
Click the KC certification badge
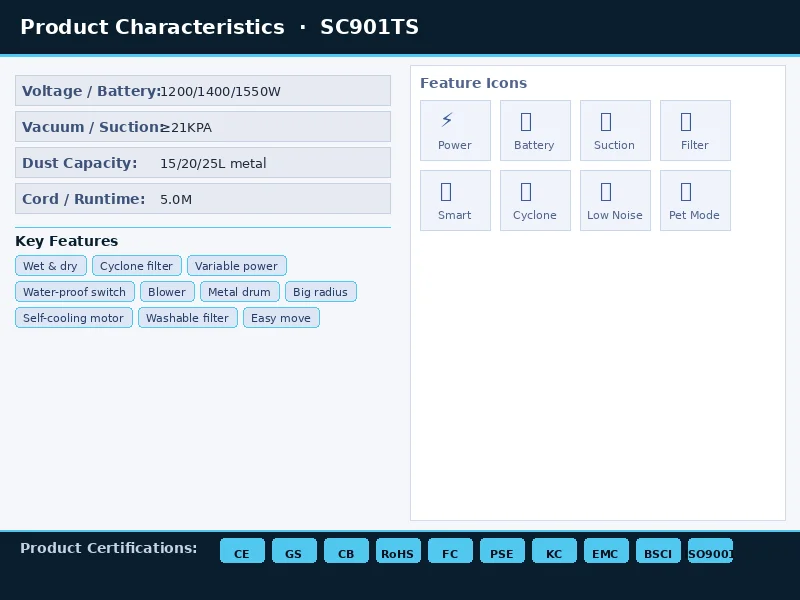[555, 551]
